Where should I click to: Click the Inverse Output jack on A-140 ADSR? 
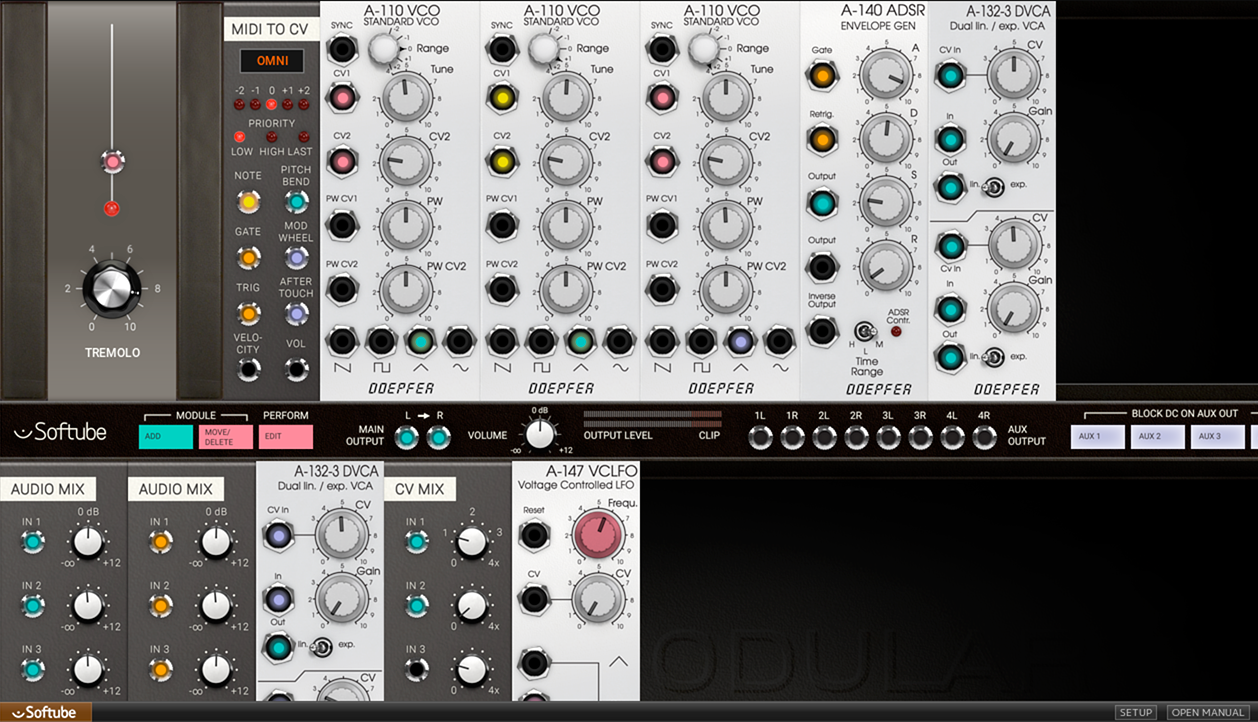click(x=822, y=330)
